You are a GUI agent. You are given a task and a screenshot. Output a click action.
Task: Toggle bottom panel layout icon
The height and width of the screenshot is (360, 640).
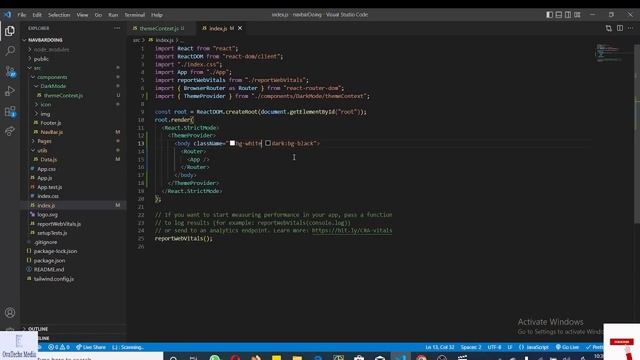click(559, 15)
